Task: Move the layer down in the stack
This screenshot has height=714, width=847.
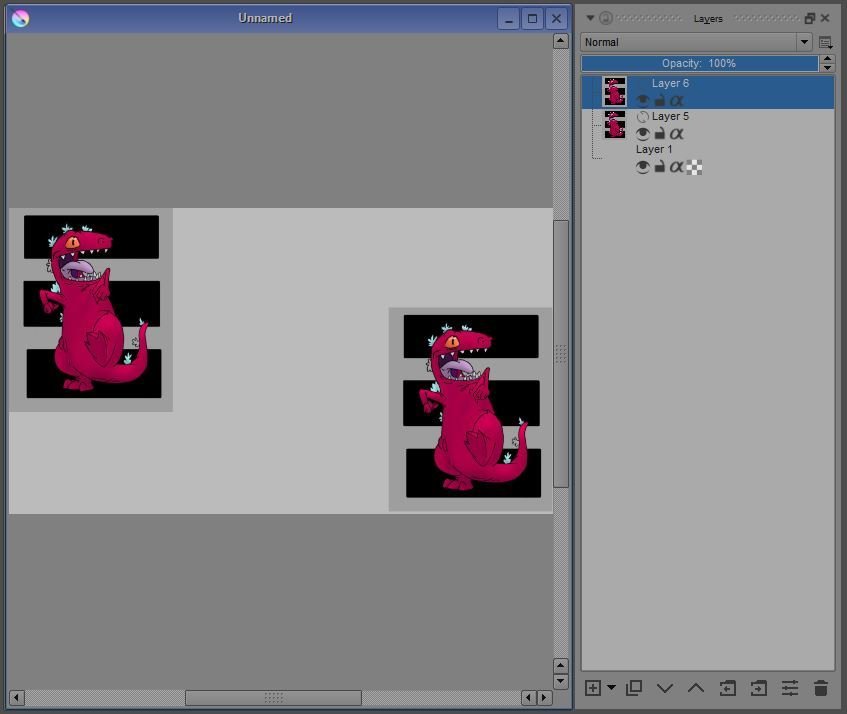Action: 665,688
